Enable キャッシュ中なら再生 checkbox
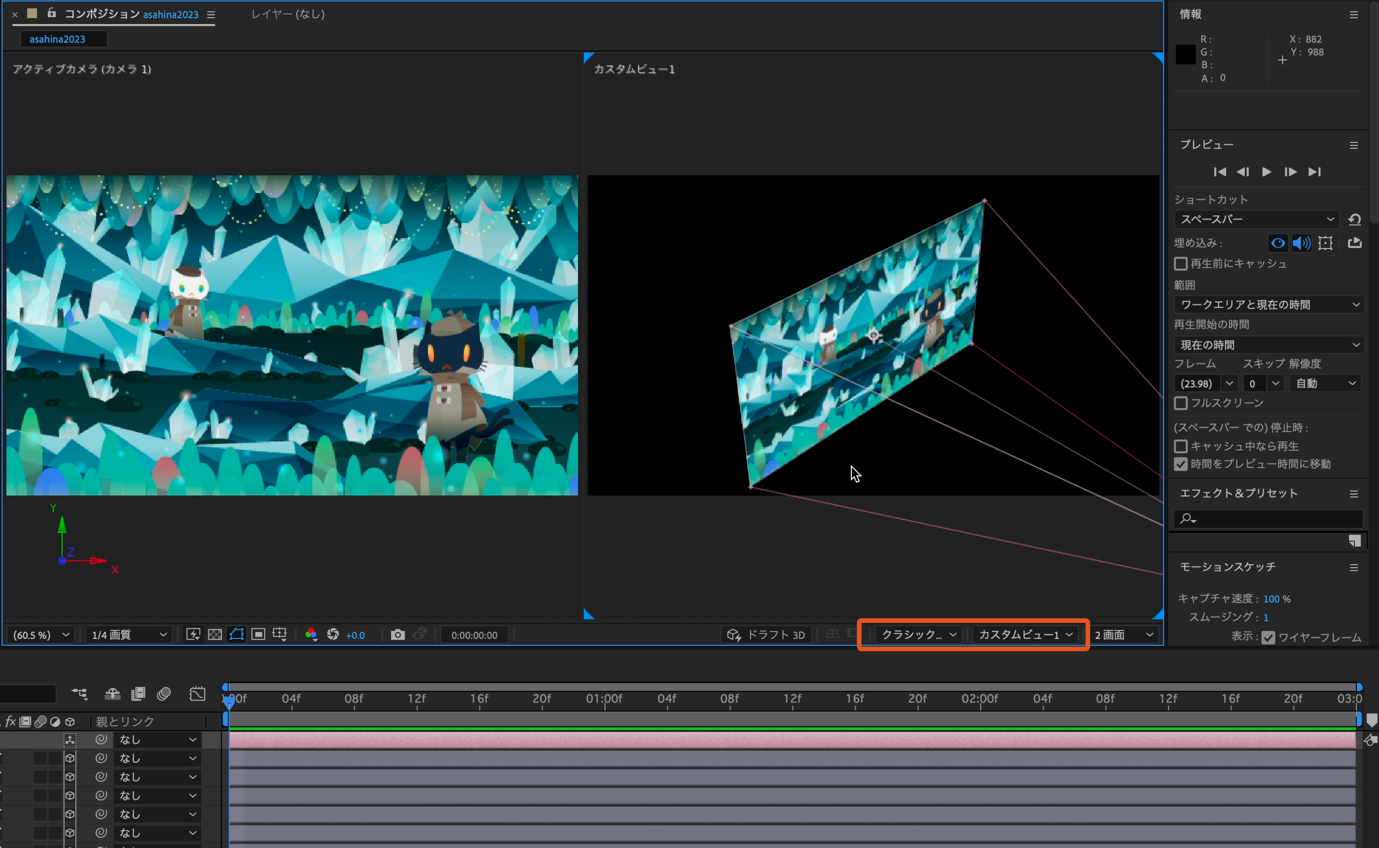This screenshot has width=1379, height=848. pyautogui.click(x=1181, y=446)
